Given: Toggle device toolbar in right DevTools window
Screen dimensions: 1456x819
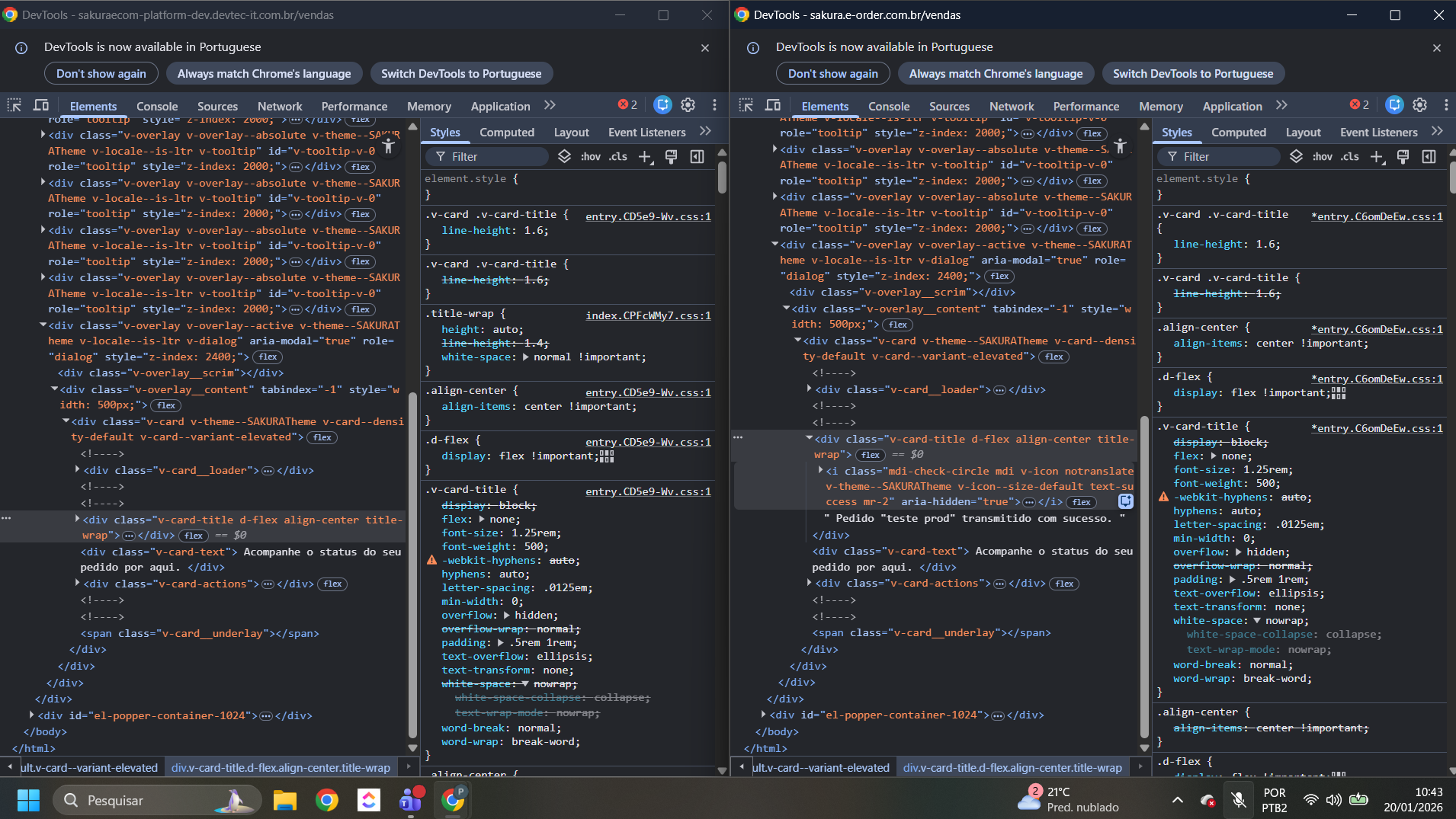Looking at the screenshot, I should pos(772,105).
